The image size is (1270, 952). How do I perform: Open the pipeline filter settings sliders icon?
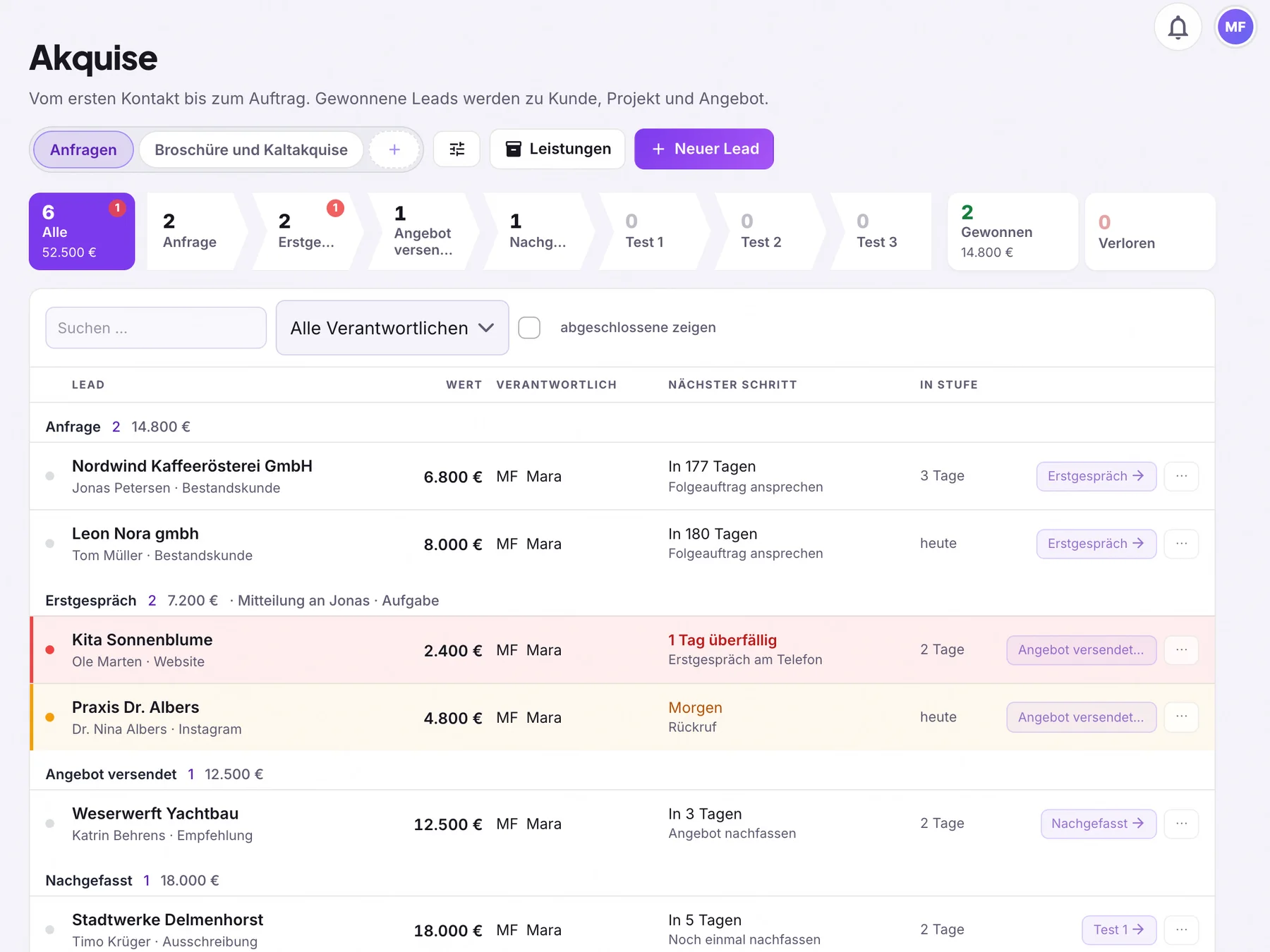tap(457, 149)
